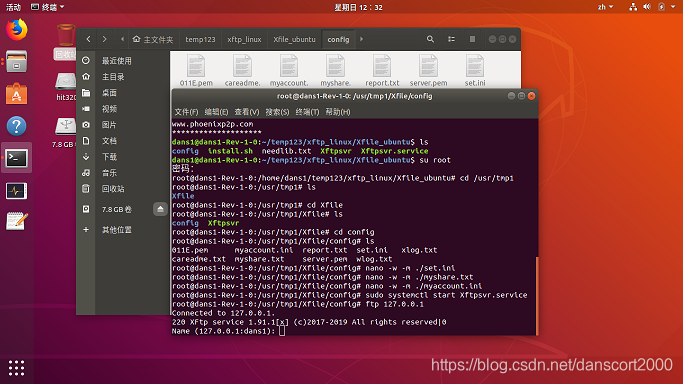Go forward in the file manager

click(105, 39)
